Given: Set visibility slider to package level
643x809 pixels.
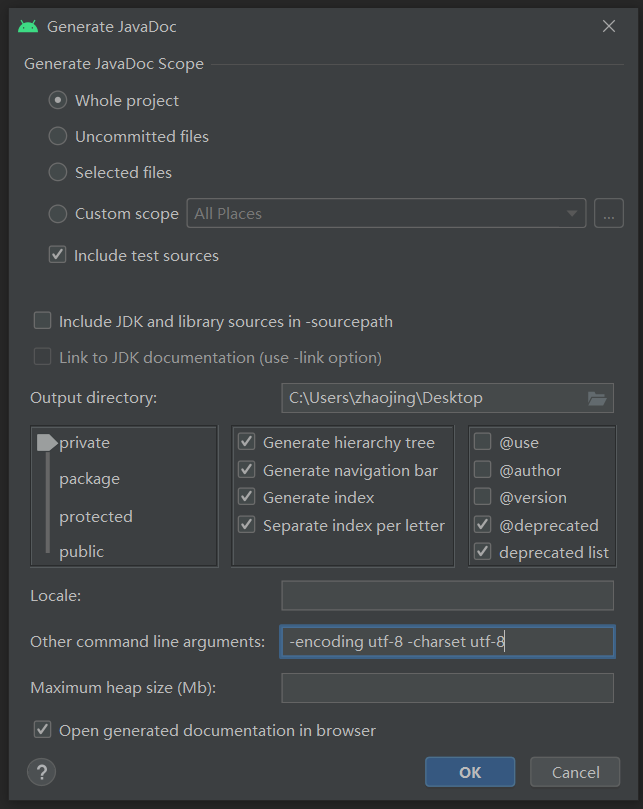Looking at the screenshot, I should click(x=89, y=479).
